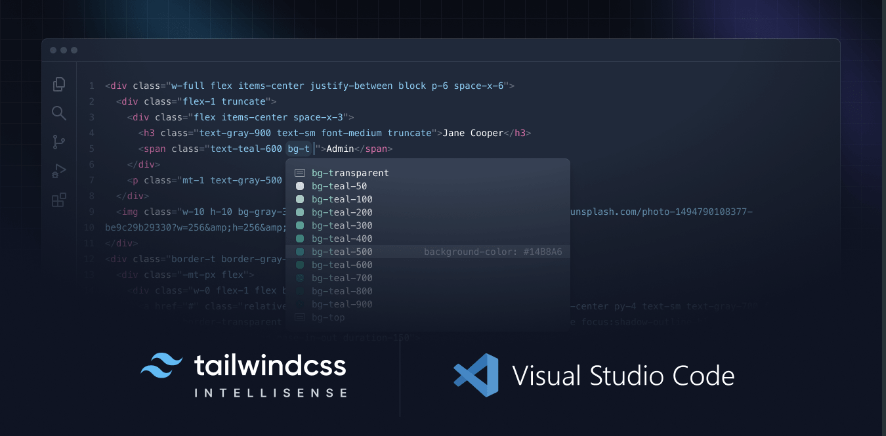Image resolution: width=886 pixels, height=436 pixels.
Task: Select the bg-teal-400 suggestion
Action: [x=428, y=238]
